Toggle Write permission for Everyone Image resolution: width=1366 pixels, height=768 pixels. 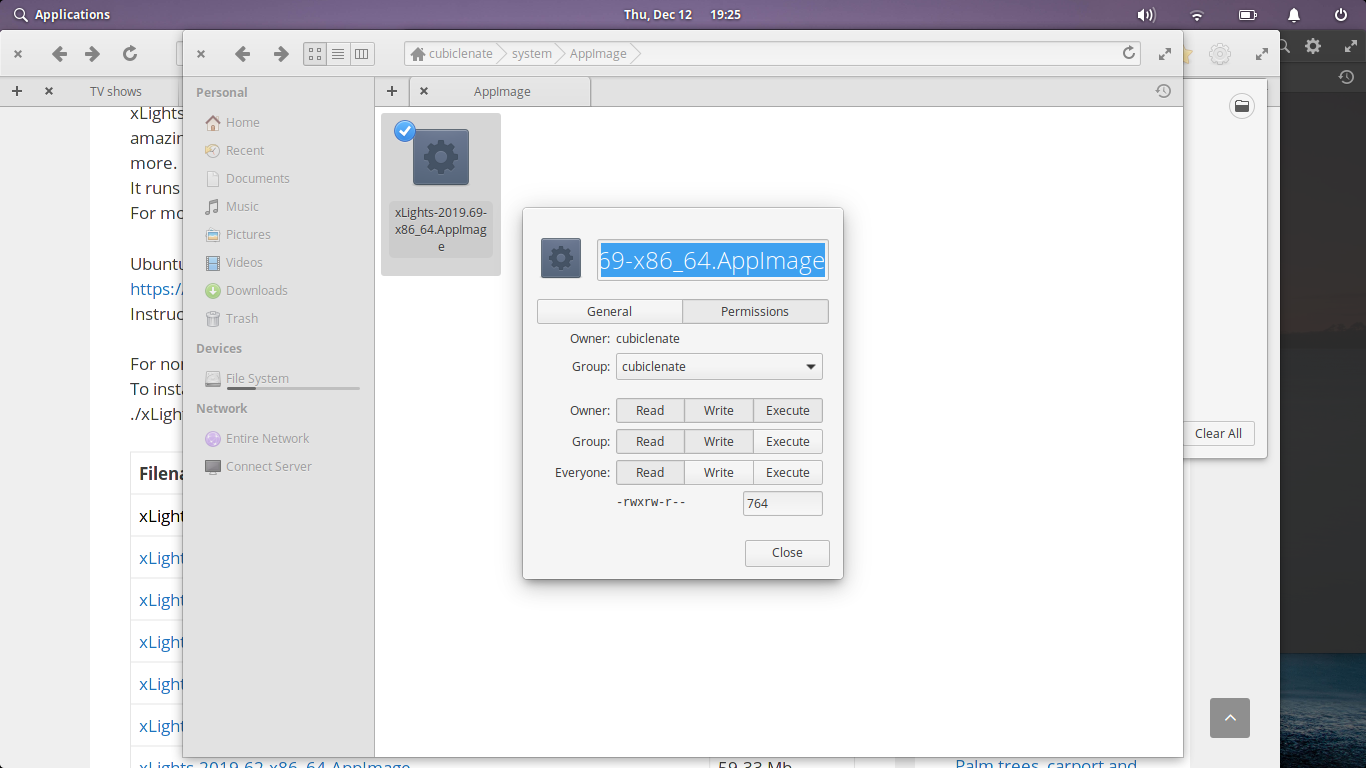(718, 472)
